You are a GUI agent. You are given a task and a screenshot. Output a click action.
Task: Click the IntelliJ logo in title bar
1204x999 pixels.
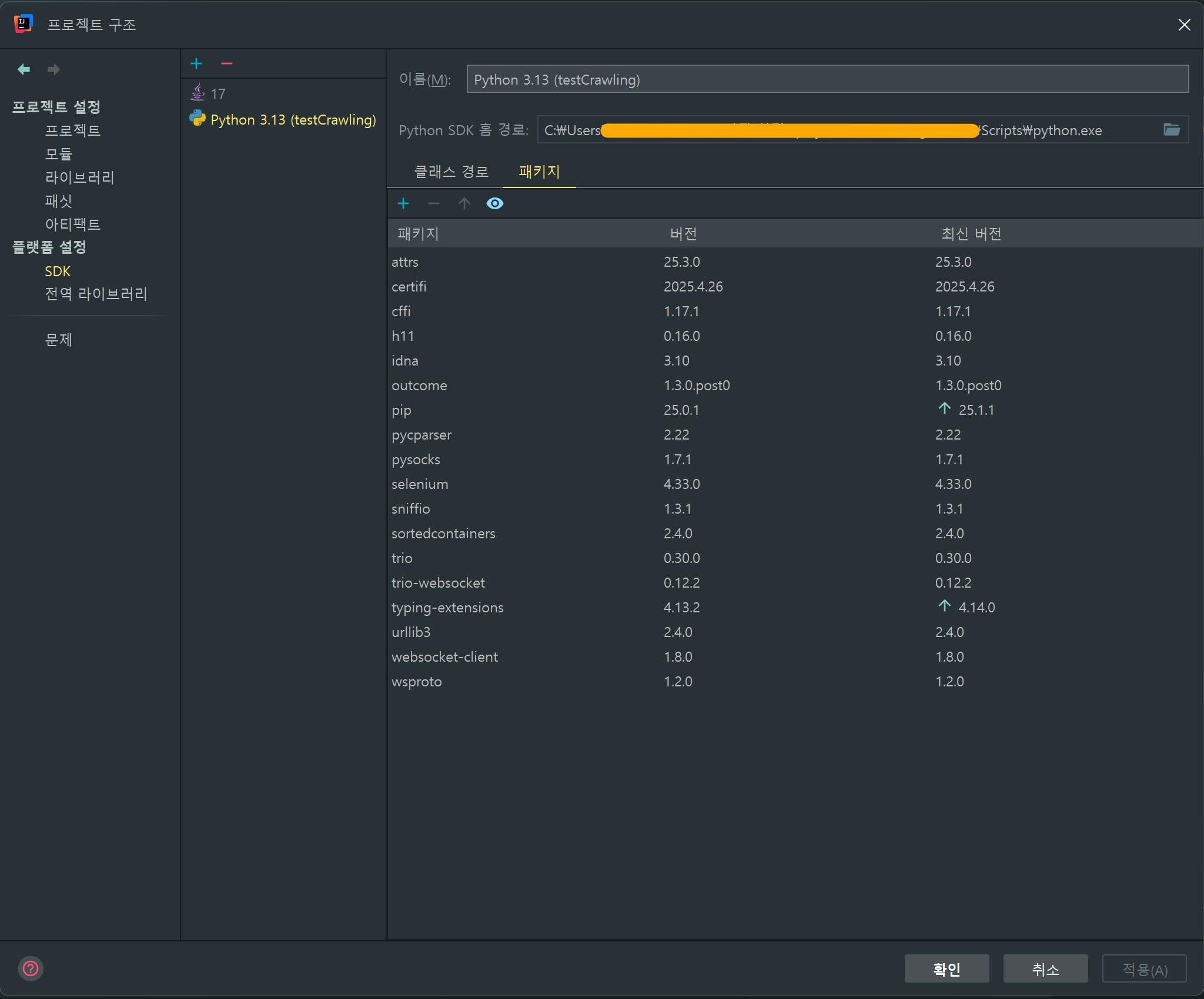pos(24,24)
